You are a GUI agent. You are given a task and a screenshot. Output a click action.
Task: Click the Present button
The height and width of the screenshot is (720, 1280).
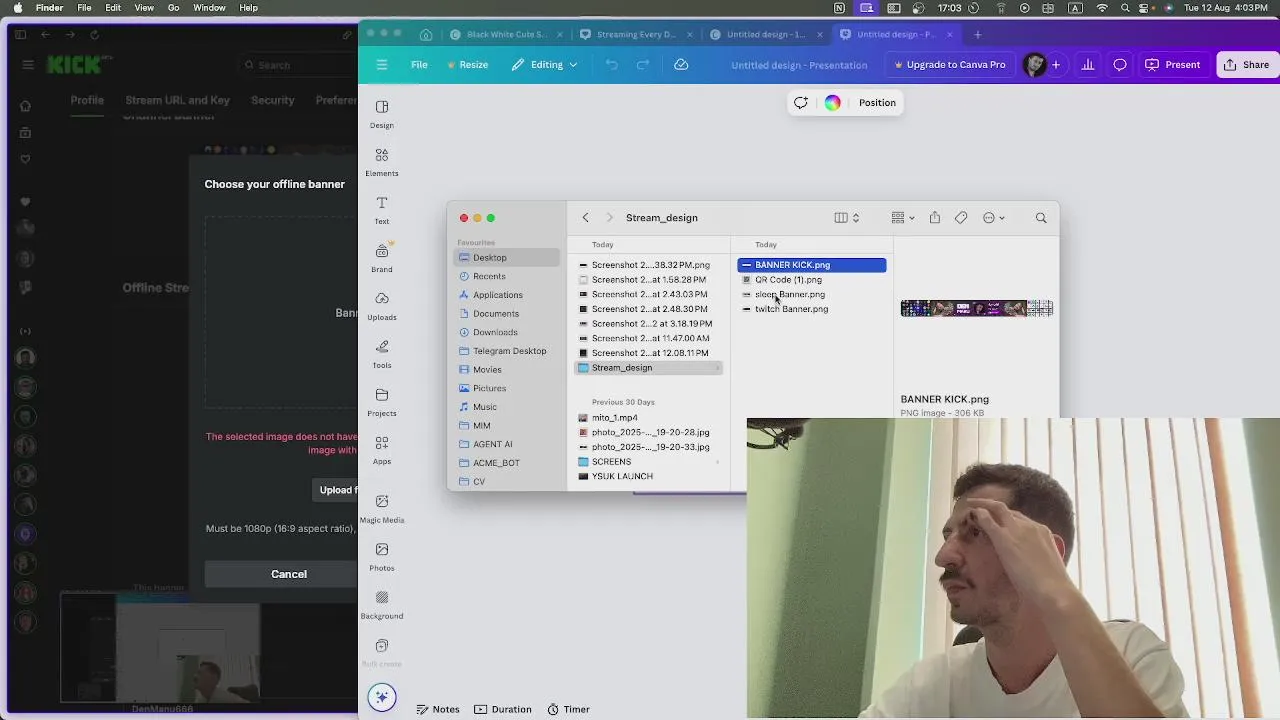tap(1172, 65)
